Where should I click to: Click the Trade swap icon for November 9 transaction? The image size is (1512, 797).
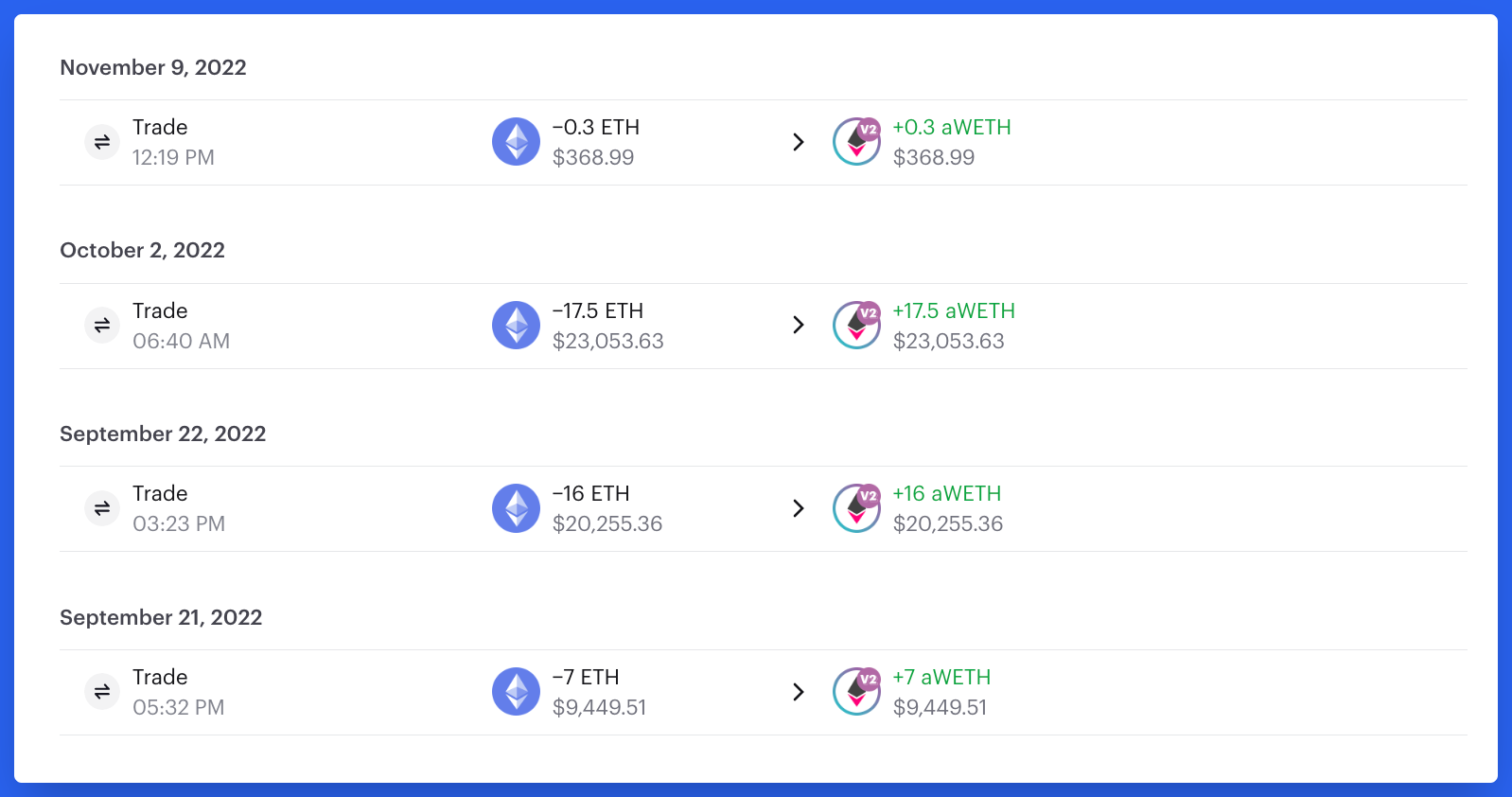(x=101, y=141)
